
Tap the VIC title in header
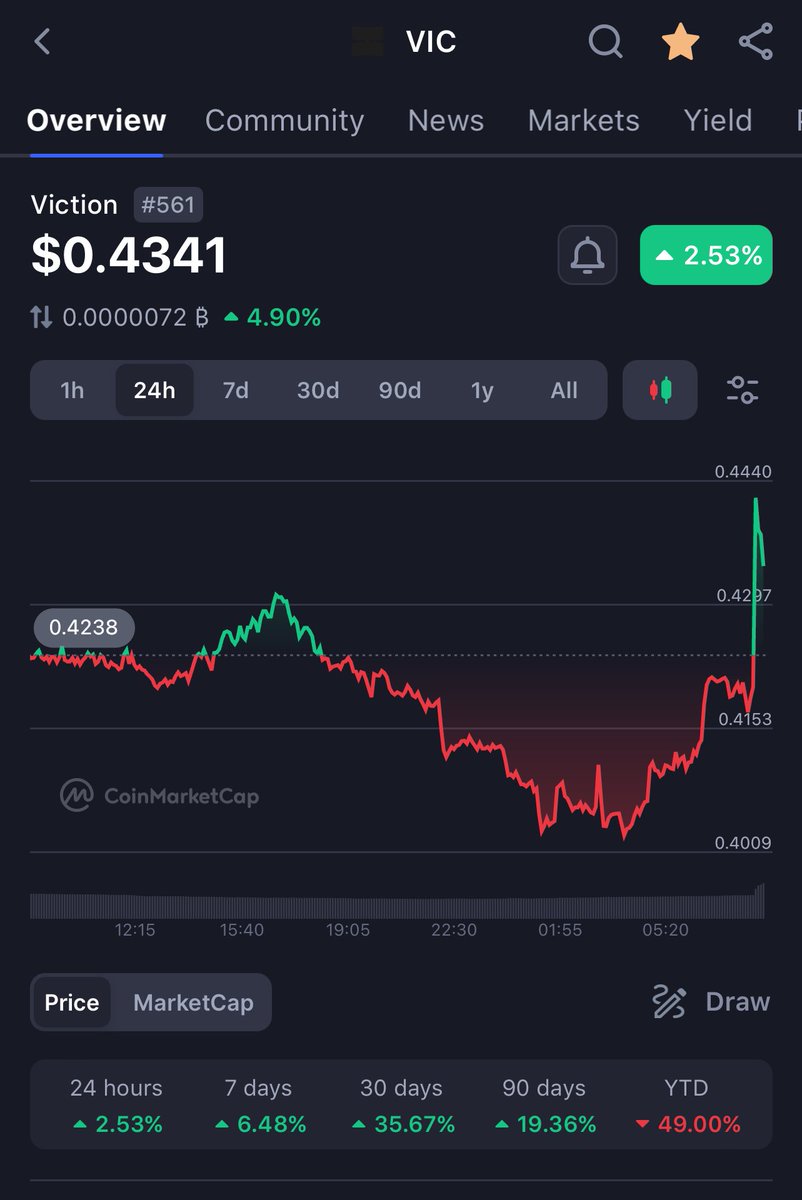coord(431,42)
